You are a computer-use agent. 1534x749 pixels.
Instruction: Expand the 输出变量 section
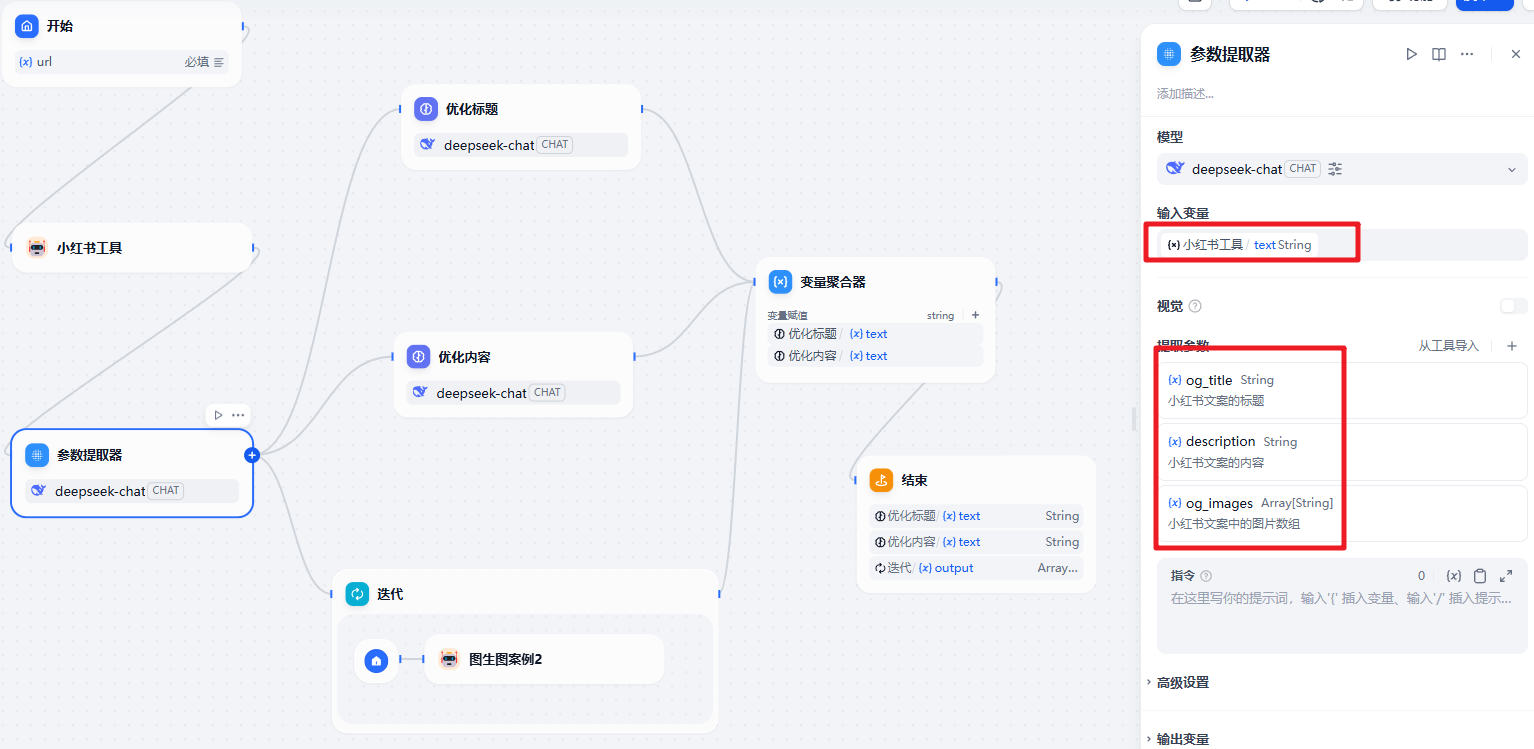[x=1183, y=739]
